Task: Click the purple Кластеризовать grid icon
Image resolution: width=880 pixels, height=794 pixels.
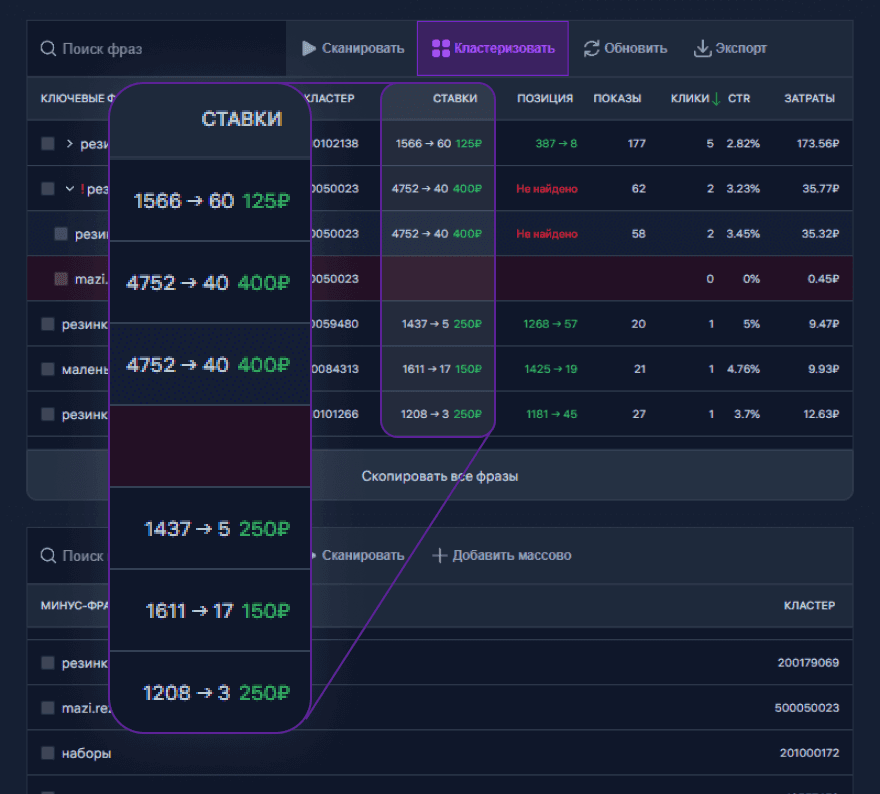Action: 440,48
